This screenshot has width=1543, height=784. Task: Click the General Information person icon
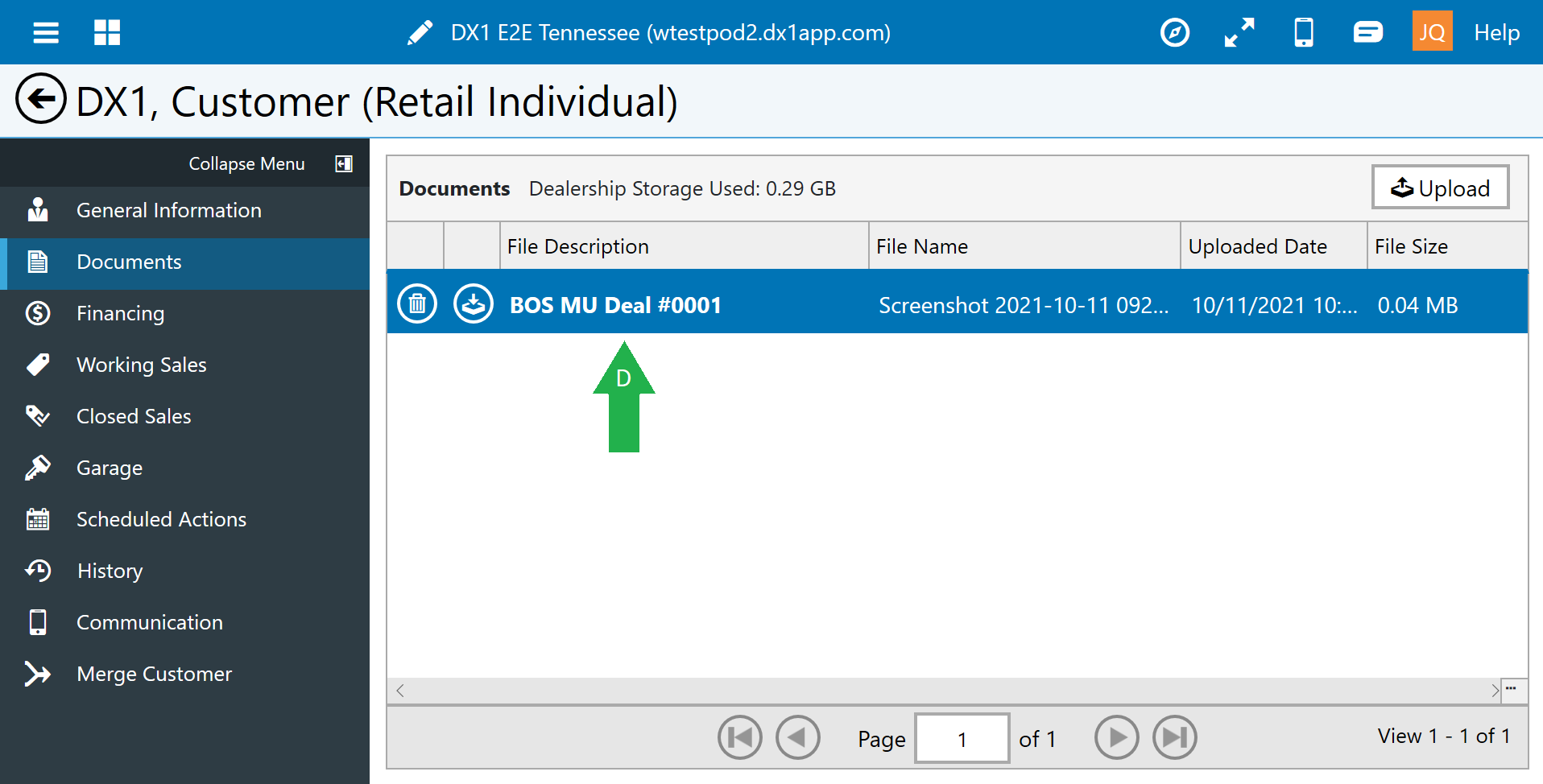pyautogui.click(x=38, y=209)
